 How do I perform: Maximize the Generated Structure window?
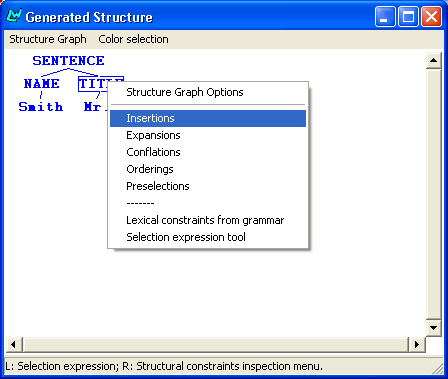(x=408, y=16)
